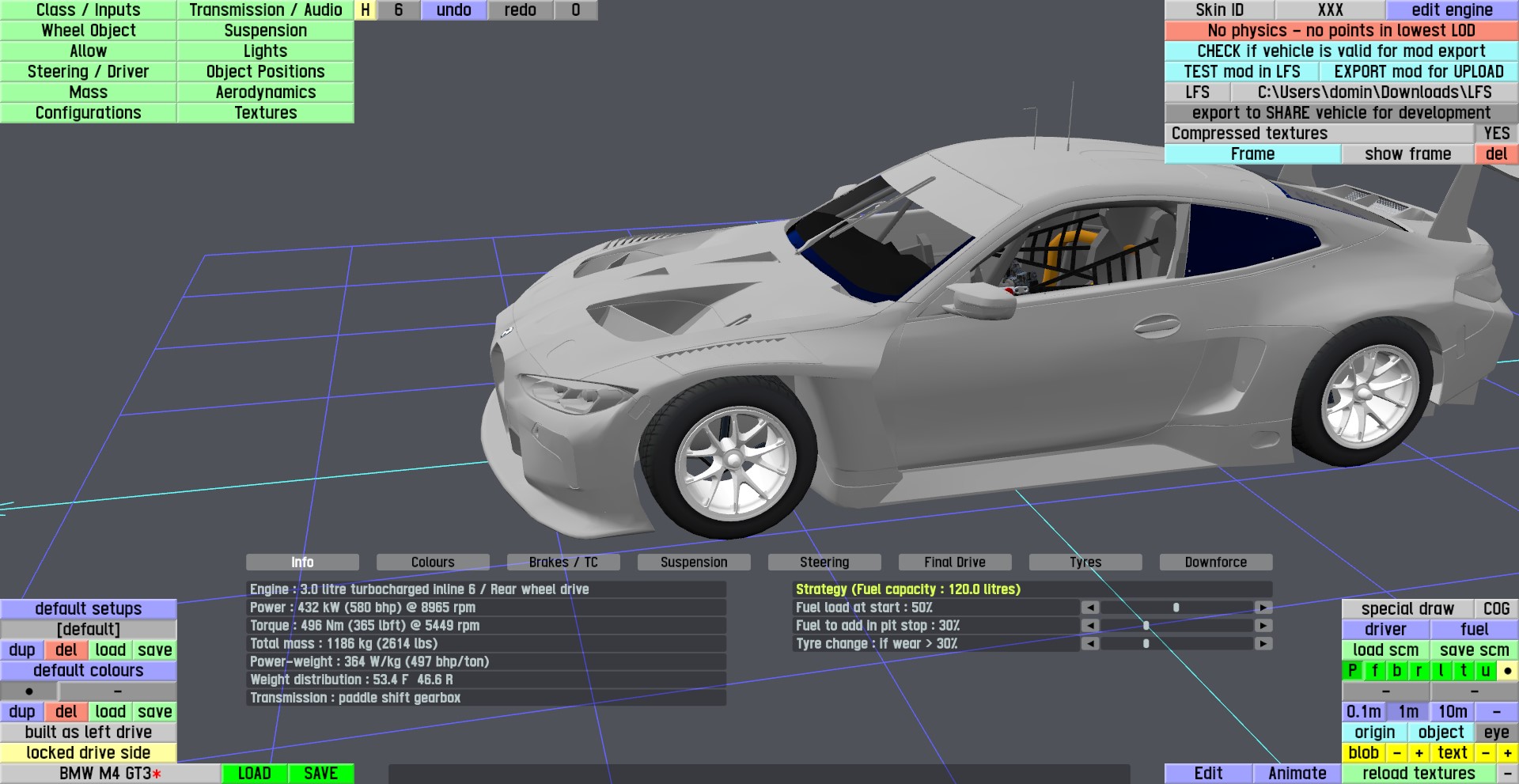
Task: Open Class / Inputs menu
Action: pyautogui.click(x=89, y=10)
